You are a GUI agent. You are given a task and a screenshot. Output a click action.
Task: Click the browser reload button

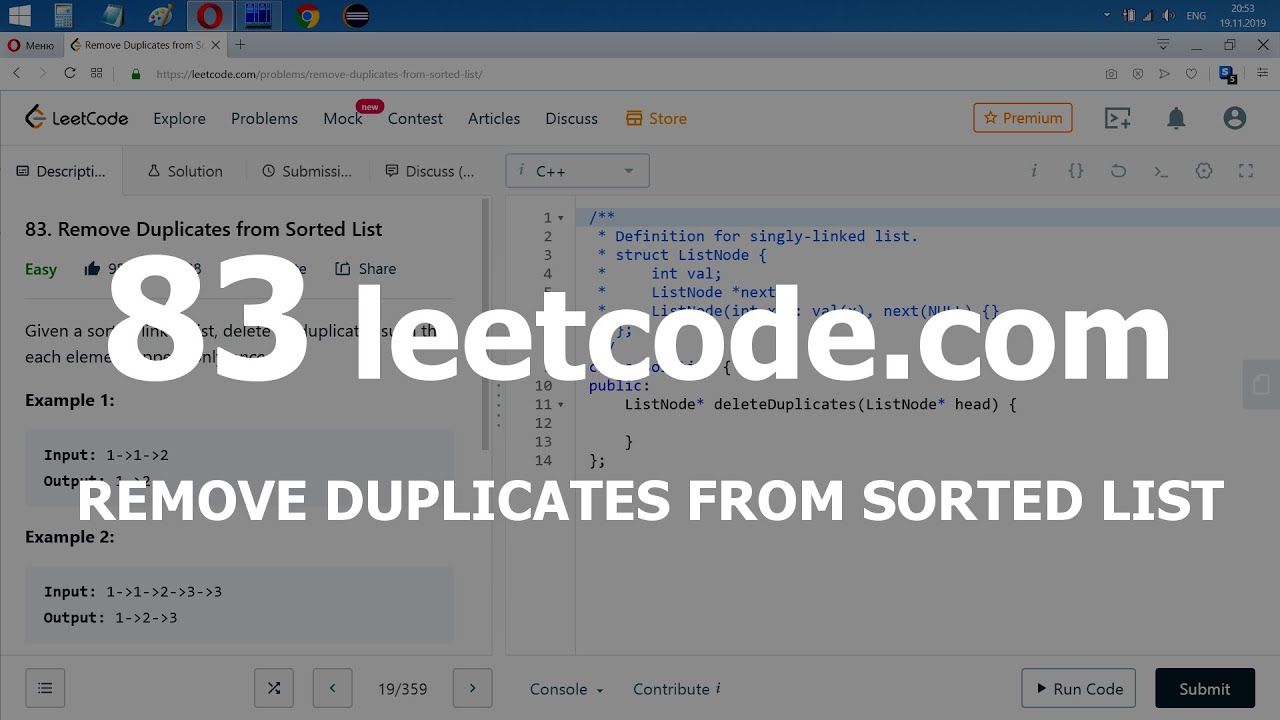(x=70, y=73)
